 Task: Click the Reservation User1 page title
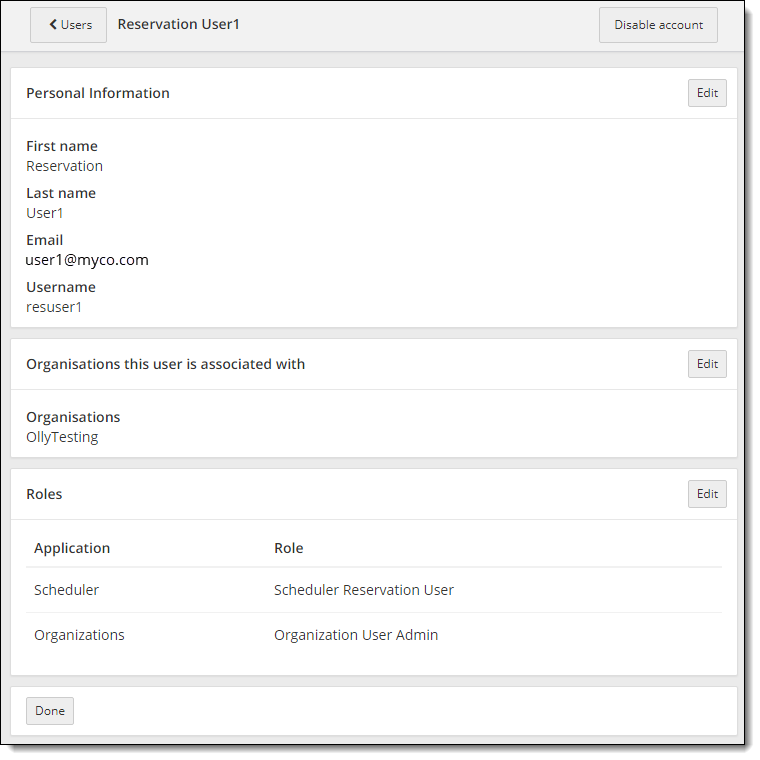tap(178, 24)
